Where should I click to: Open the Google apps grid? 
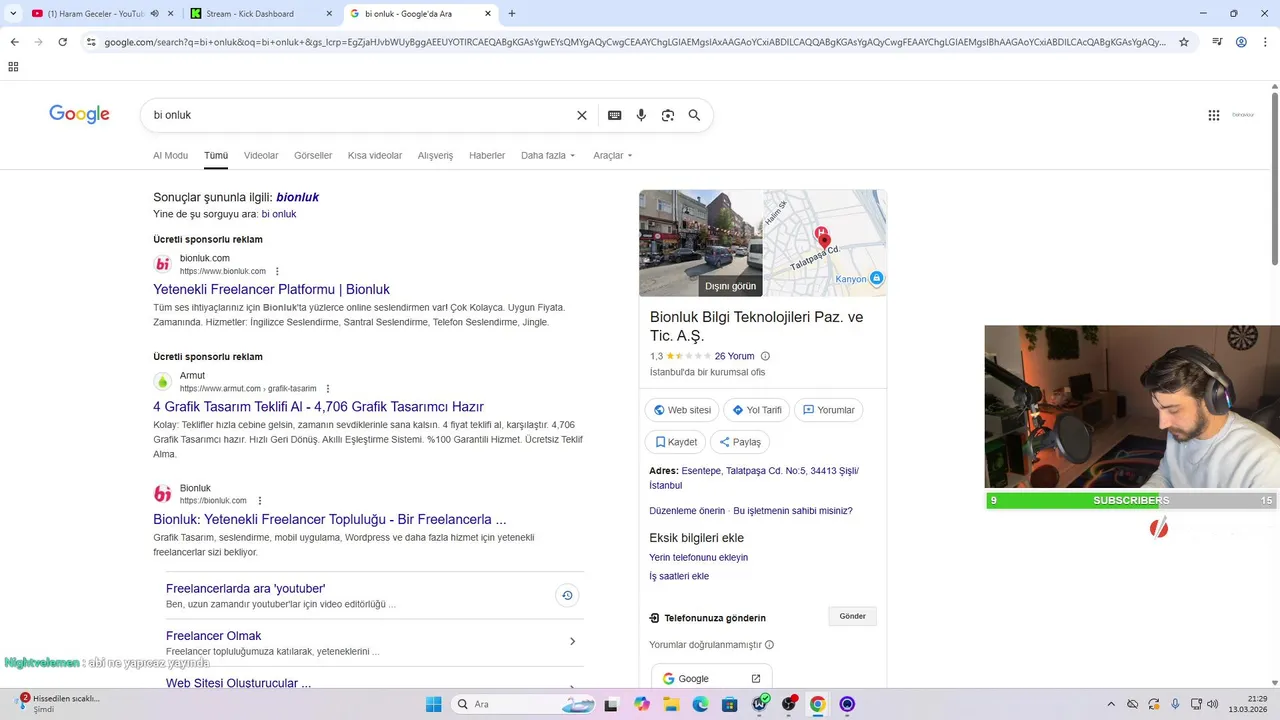coord(1214,115)
